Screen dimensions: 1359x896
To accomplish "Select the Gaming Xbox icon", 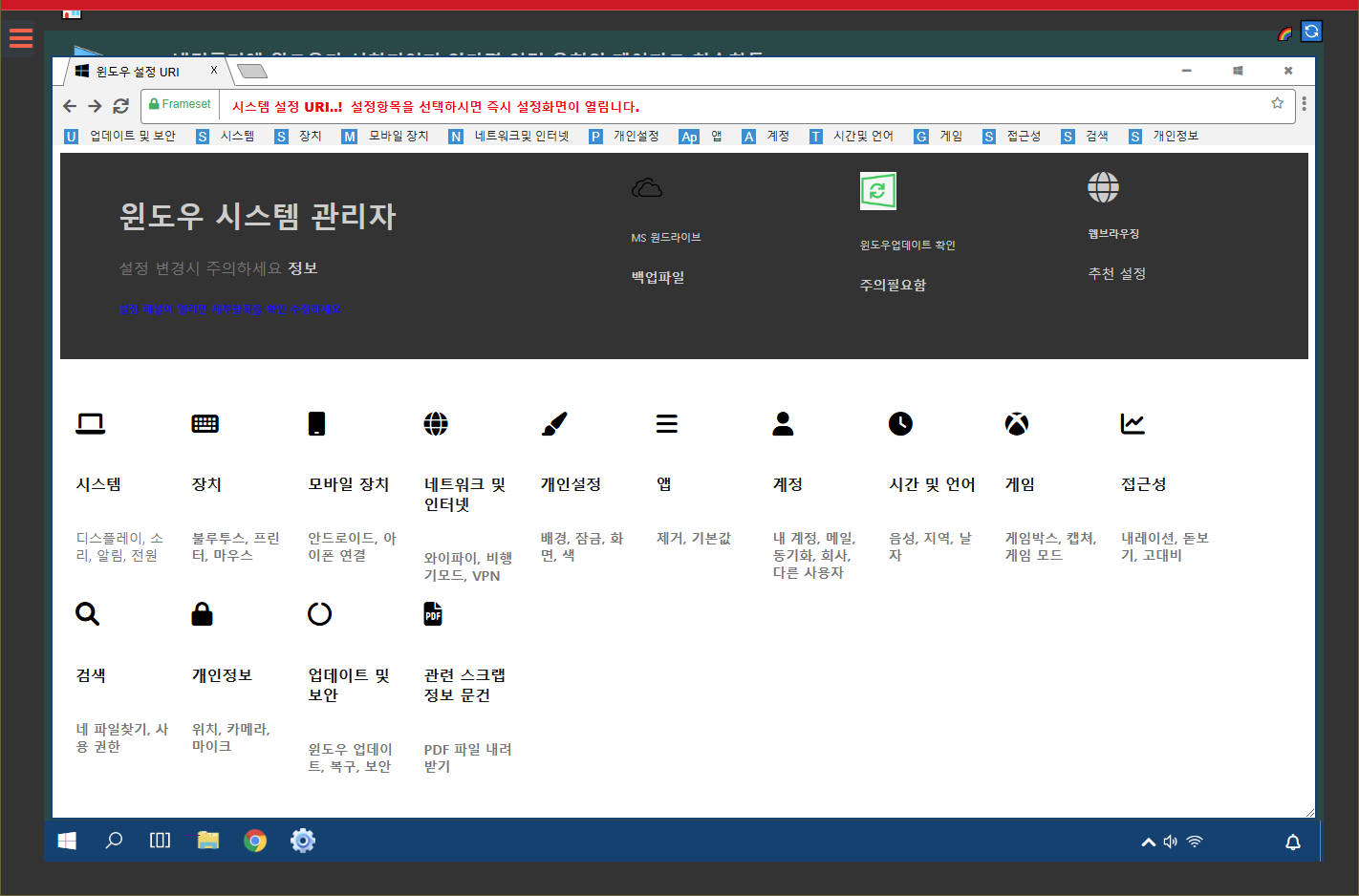I will tap(1017, 423).
